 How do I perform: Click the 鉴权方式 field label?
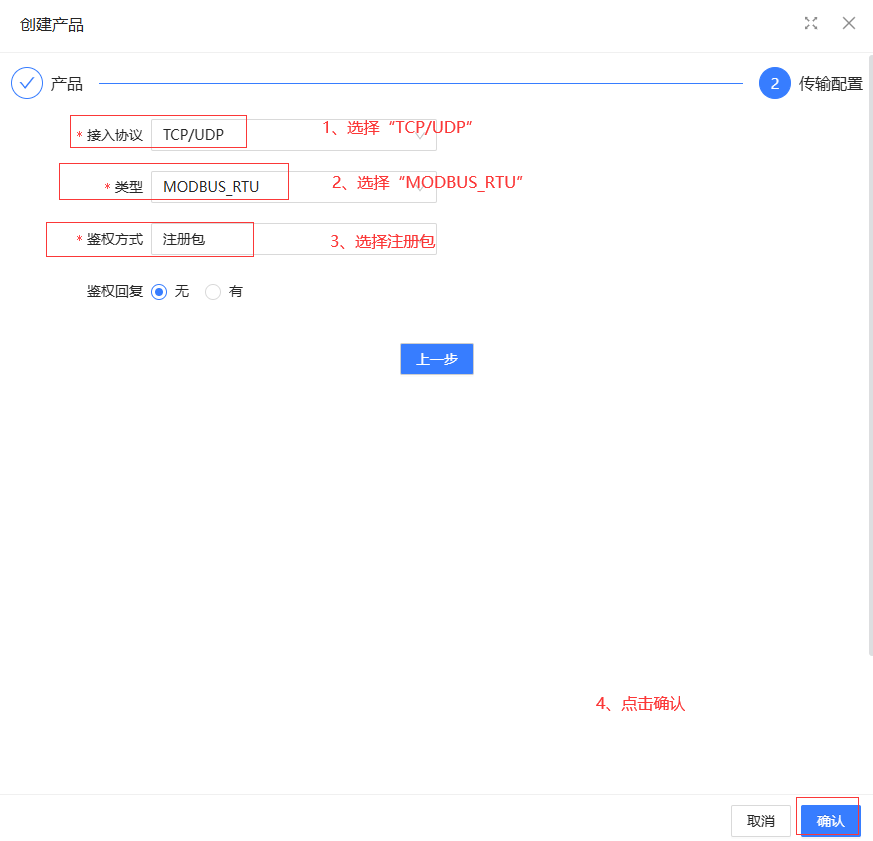114,239
